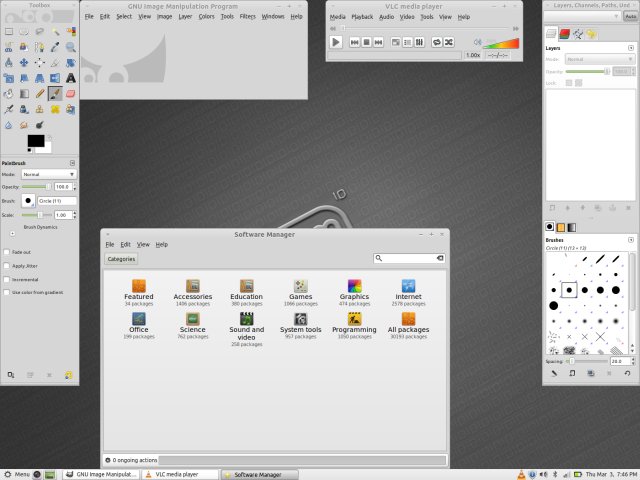Open the image selector dropdown beside Auto
The height and width of the screenshot is (480, 640).
click(x=582, y=16)
